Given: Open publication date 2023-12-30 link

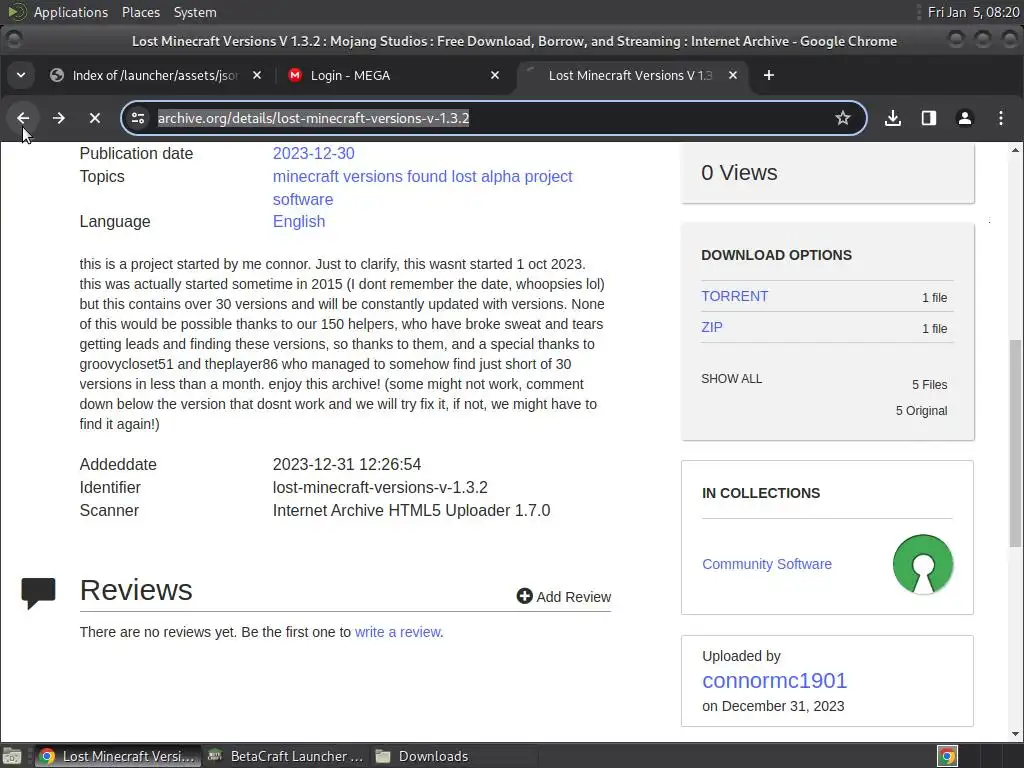Looking at the screenshot, I should 313,153.
